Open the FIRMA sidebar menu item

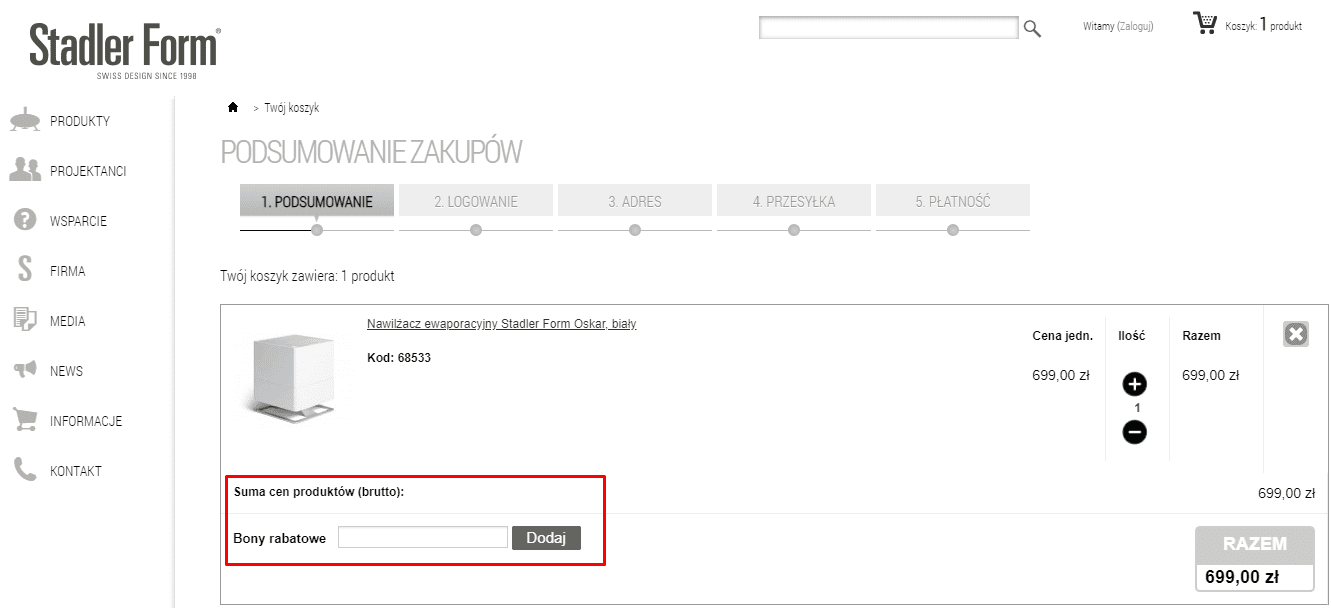click(68, 271)
